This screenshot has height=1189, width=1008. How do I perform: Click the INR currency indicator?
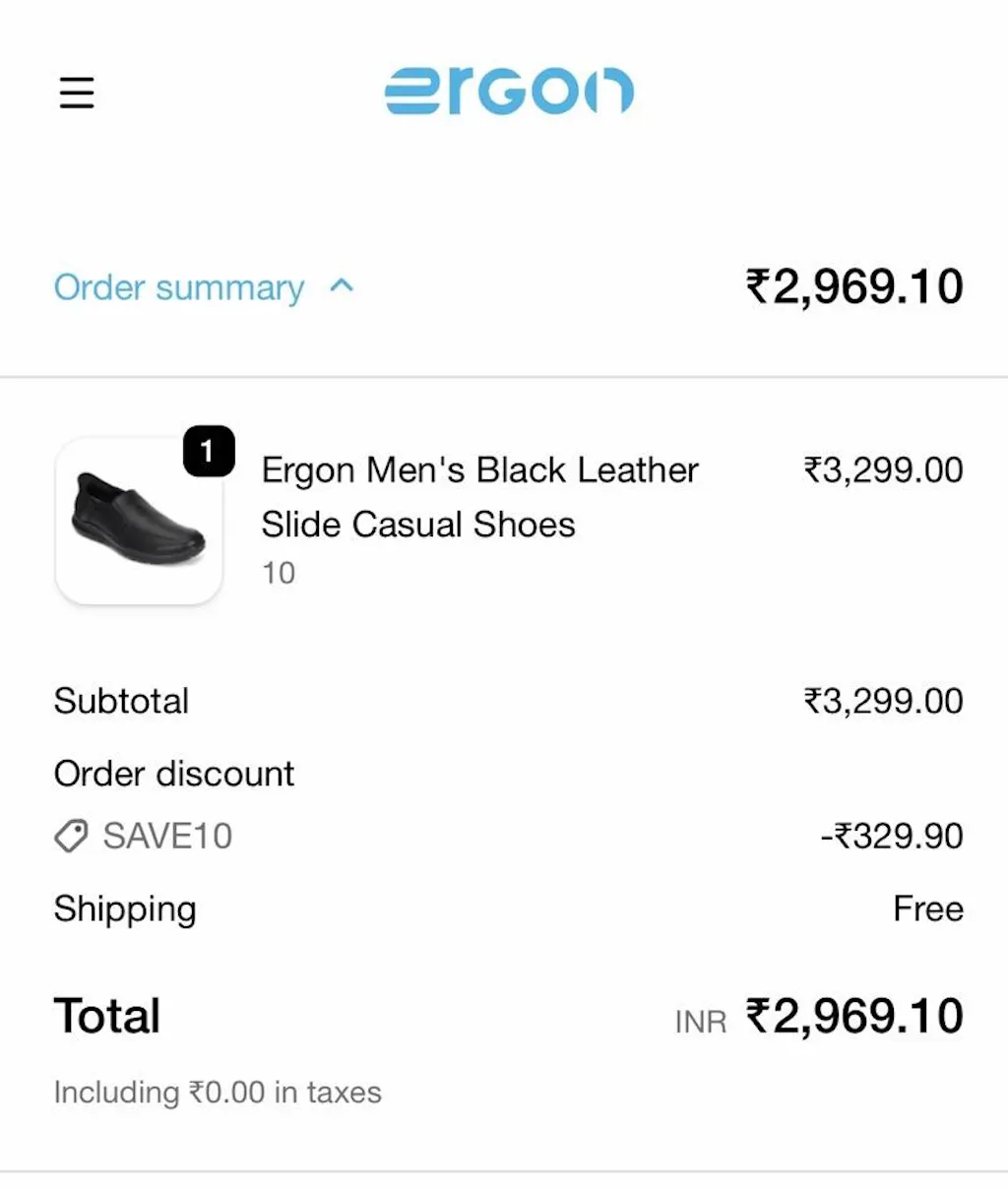coord(701,1023)
